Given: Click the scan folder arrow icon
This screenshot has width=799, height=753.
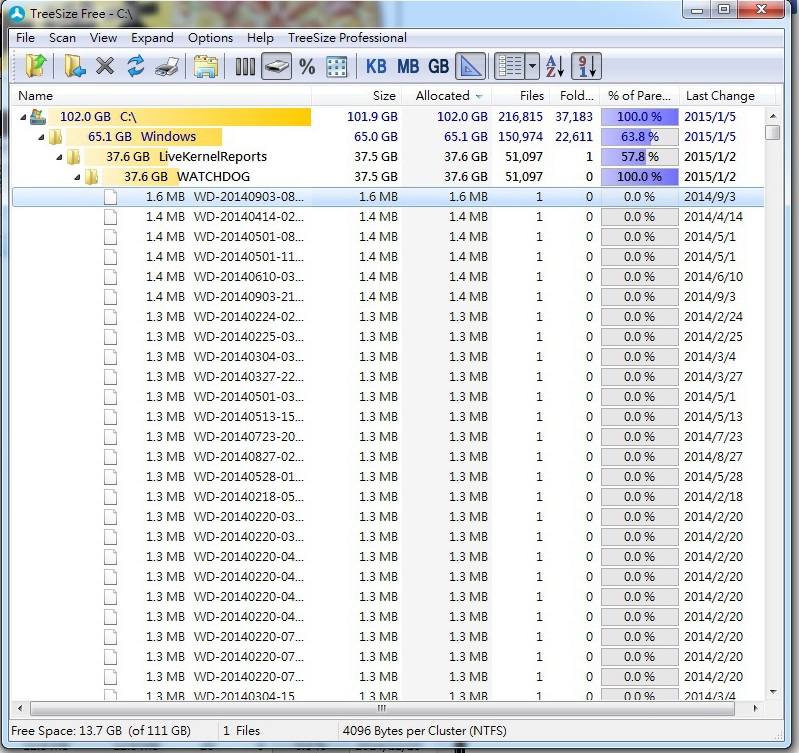Looking at the screenshot, I should point(74,67).
